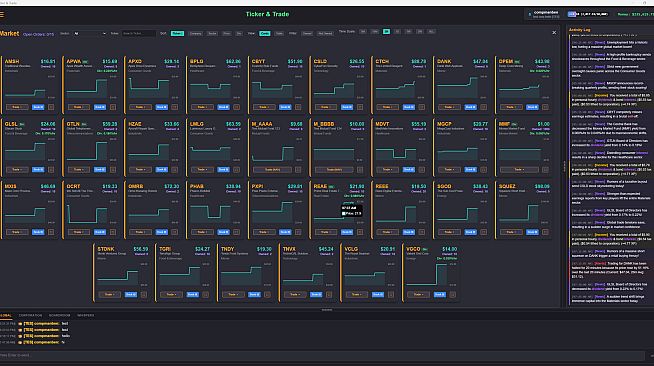This screenshot has height=366, width=654.
Task: Click the blue button on GTLN card
Action: [x=100, y=170]
